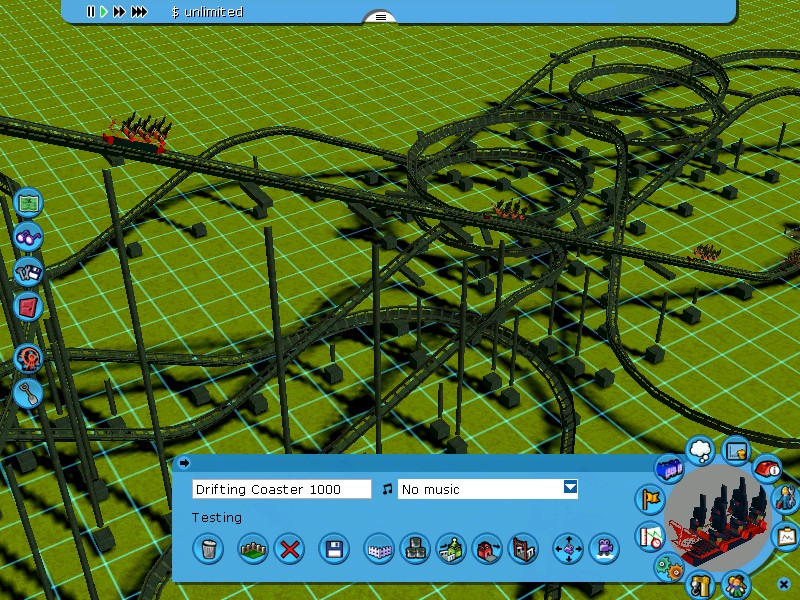
Task: Click the orange flag icon
Action: click(650, 498)
